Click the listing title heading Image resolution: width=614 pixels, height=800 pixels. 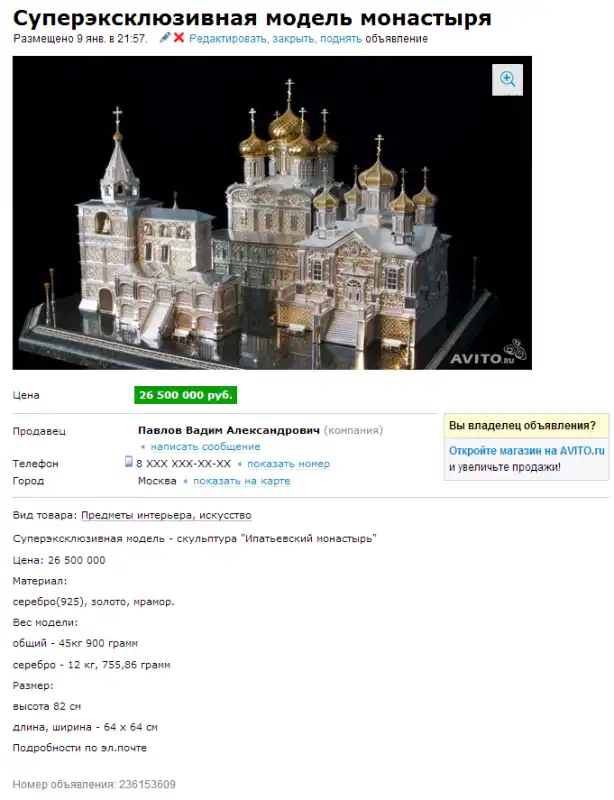252,18
